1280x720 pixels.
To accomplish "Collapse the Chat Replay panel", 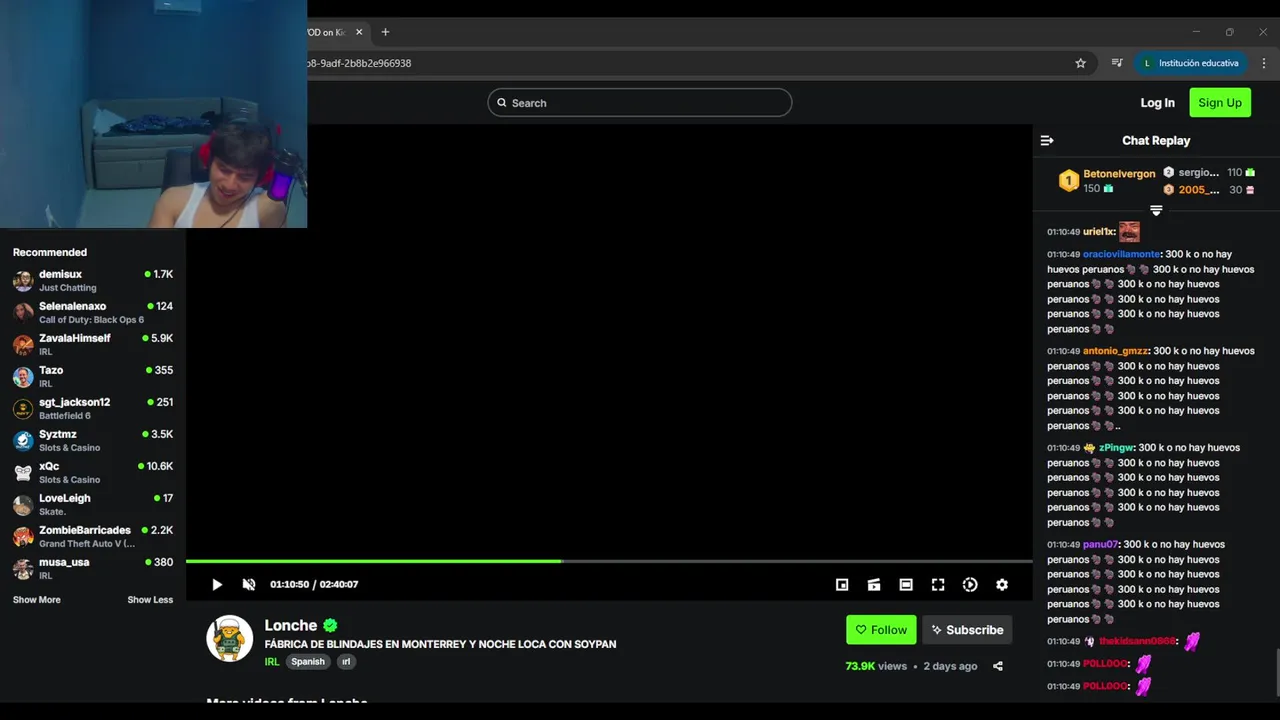I will coord(1047,141).
